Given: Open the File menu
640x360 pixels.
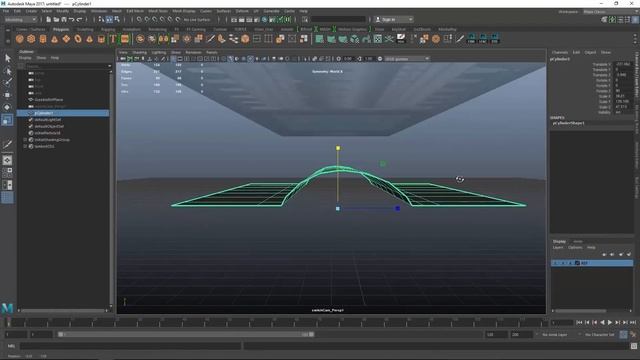Looking at the screenshot, I should [6, 11].
